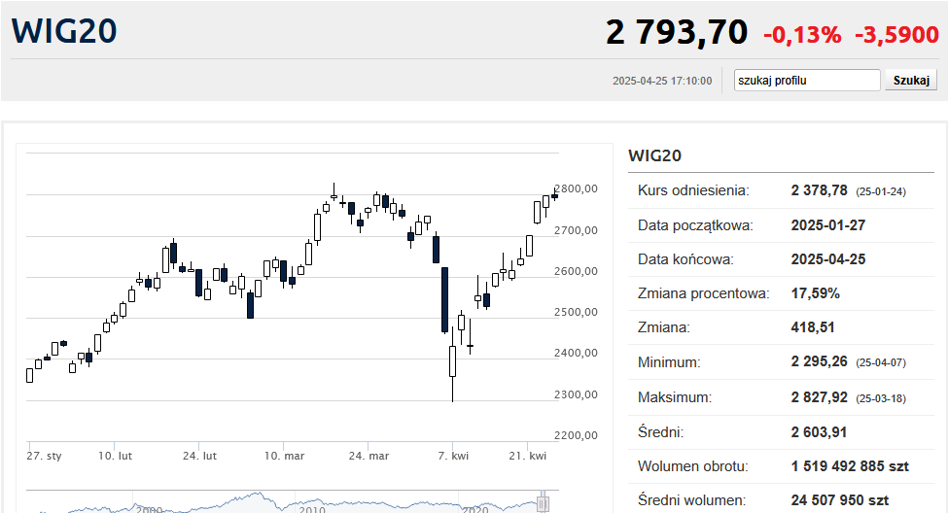Click the current index value 2 793,70
This screenshot has width=948, height=513.
(x=676, y=33)
